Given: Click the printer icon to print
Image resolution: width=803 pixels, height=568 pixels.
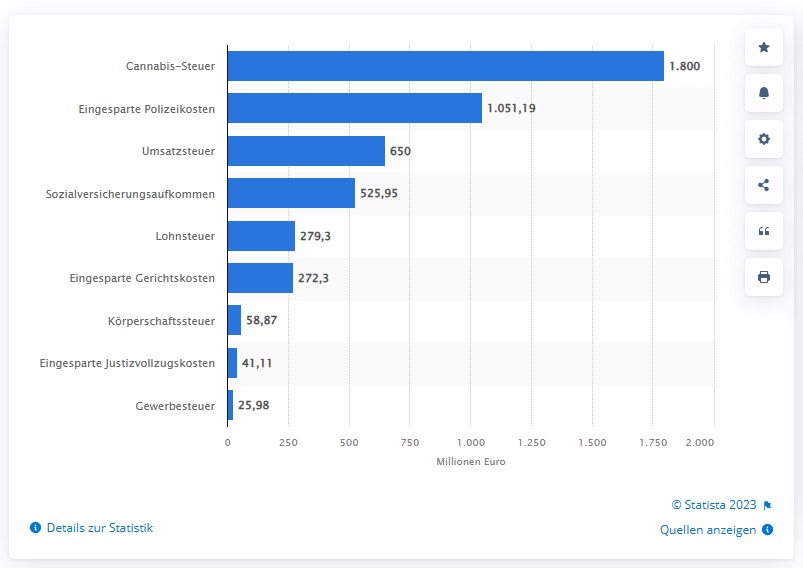Looking at the screenshot, I should coord(764,277).
